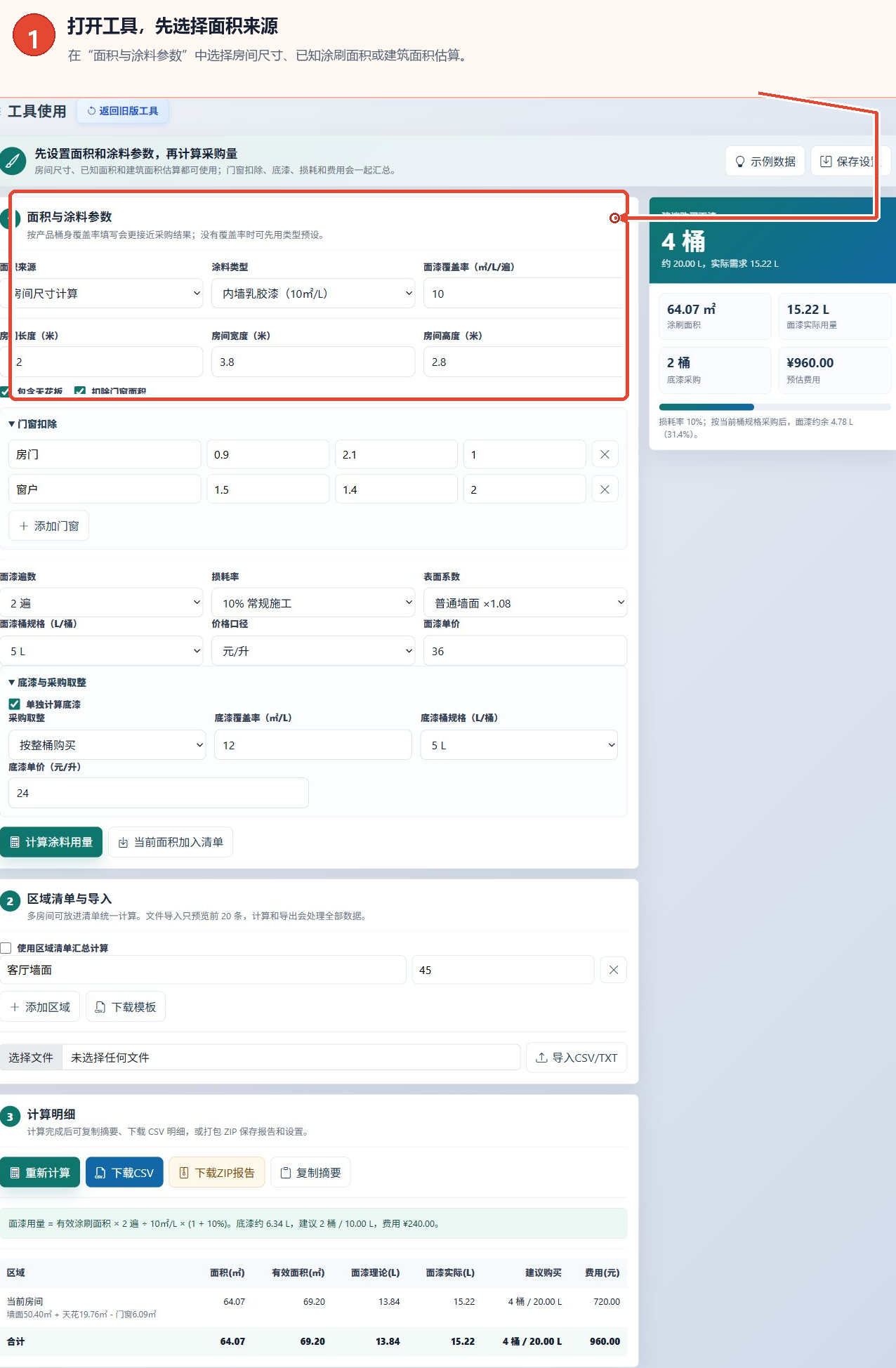Toggle 使用区域清单汇总计算 checkbox
The width and height of the screenshot is (896, 1368).
[x=6, y=948]
